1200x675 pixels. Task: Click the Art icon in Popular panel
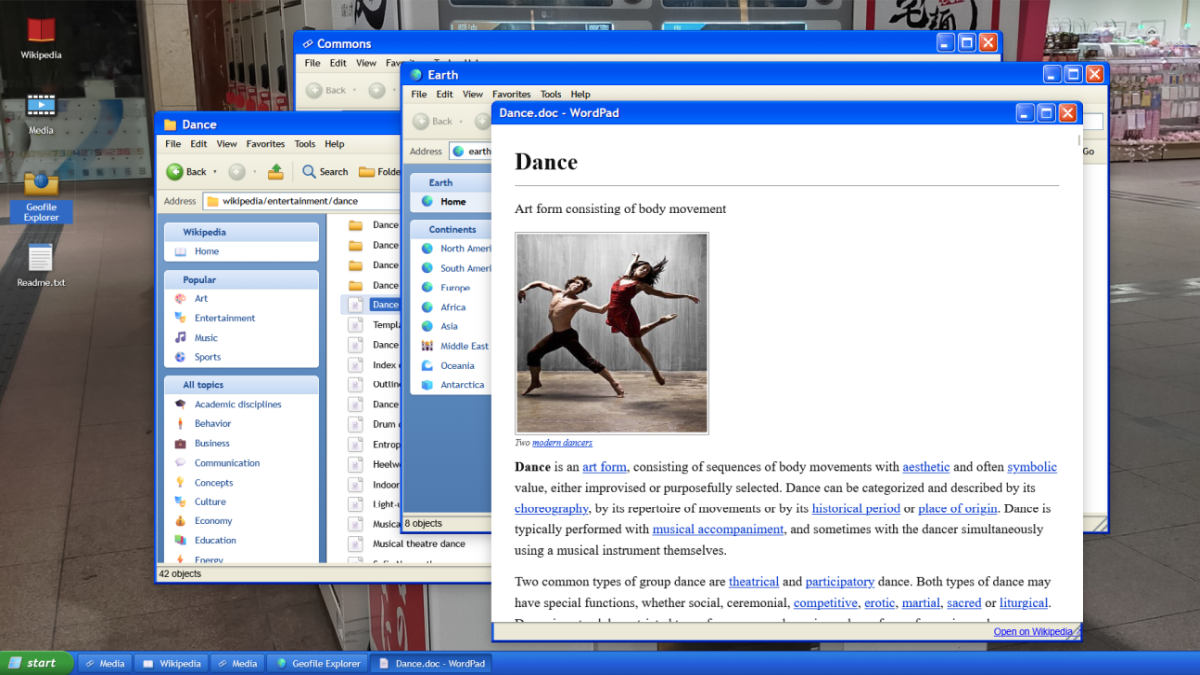point(180,299)
